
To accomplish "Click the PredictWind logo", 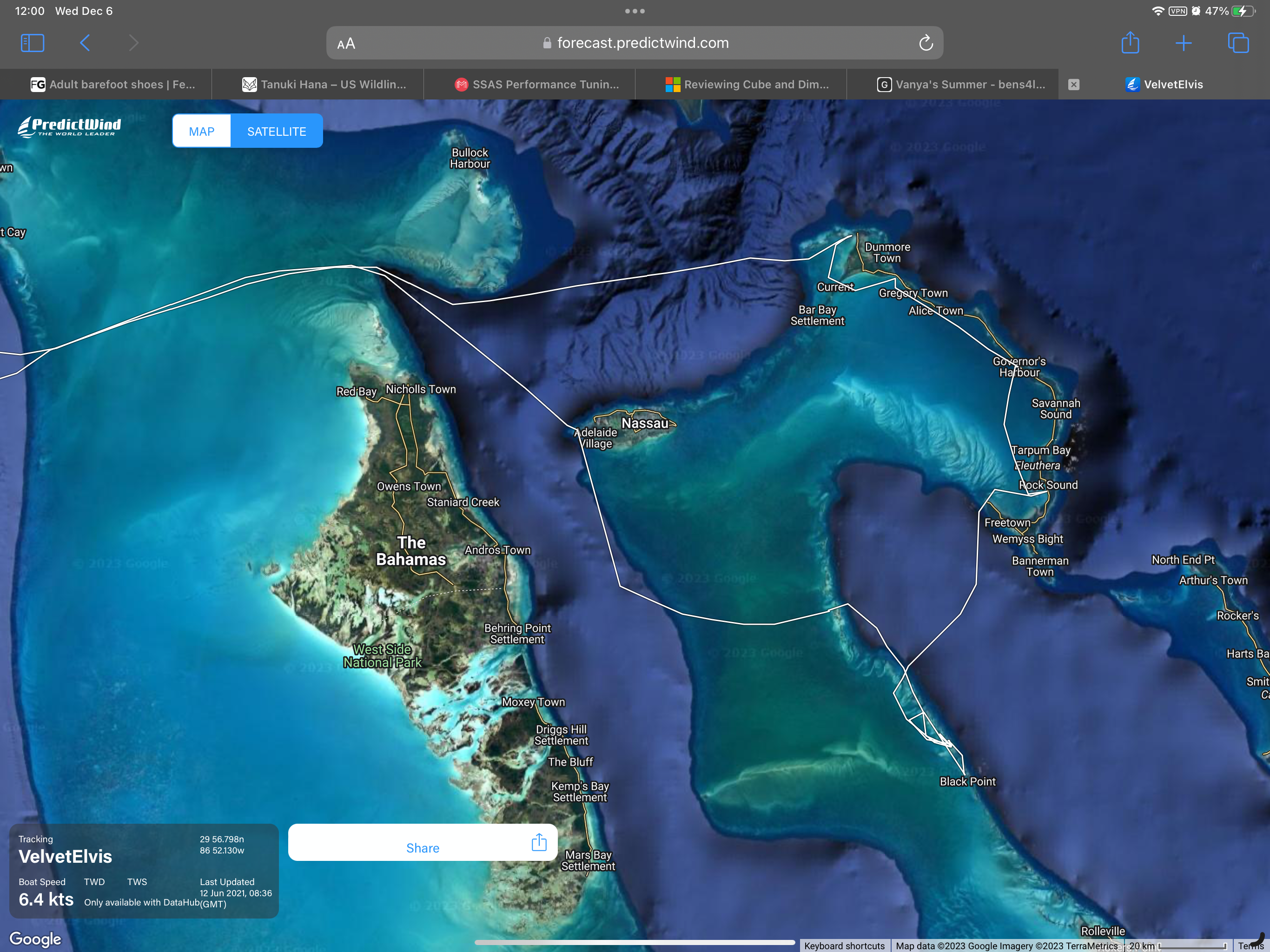I will tap(69, 127).
